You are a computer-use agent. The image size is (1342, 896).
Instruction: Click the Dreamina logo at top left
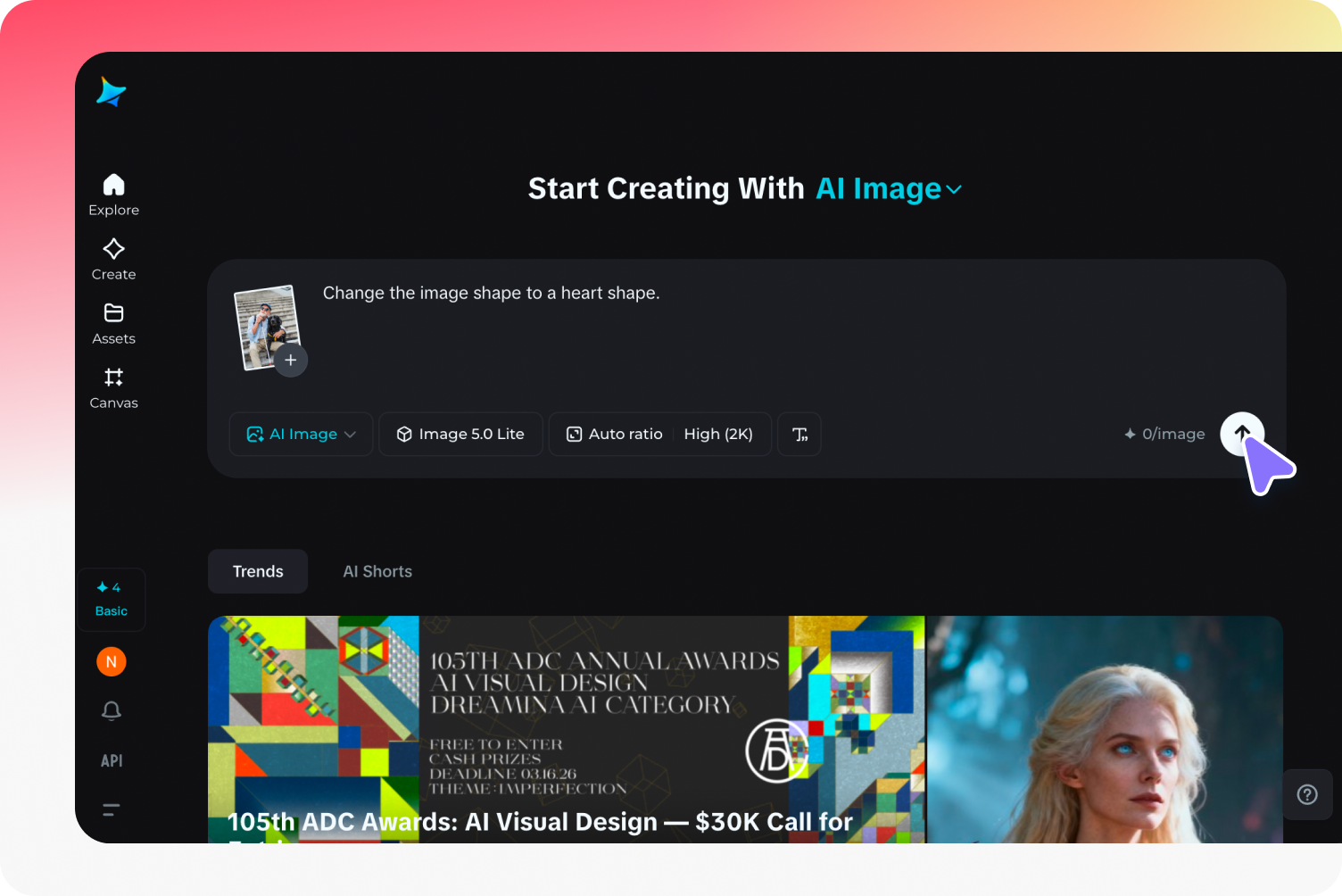(111, 93)
